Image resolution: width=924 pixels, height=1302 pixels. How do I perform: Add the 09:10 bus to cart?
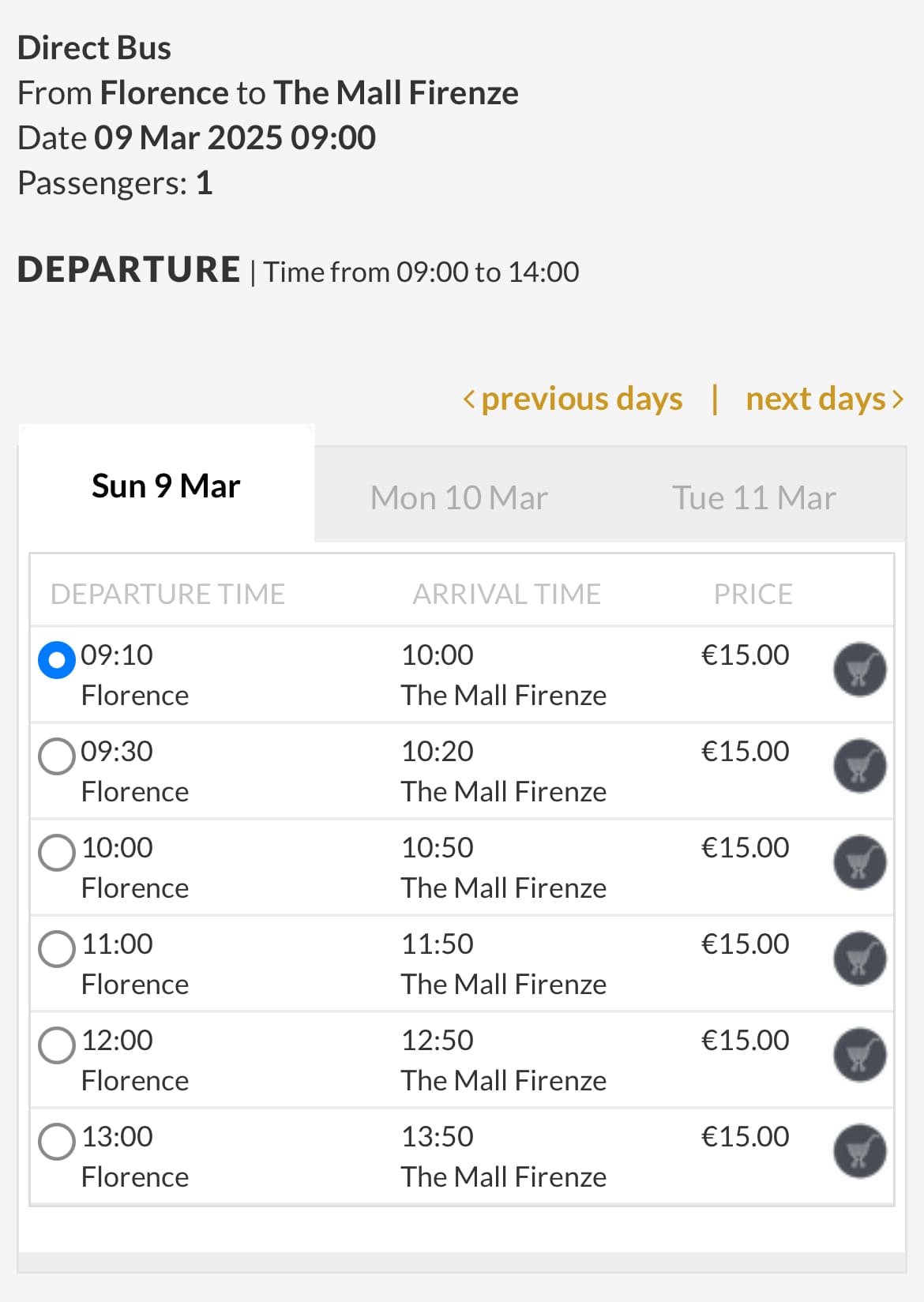coord(860,670)
